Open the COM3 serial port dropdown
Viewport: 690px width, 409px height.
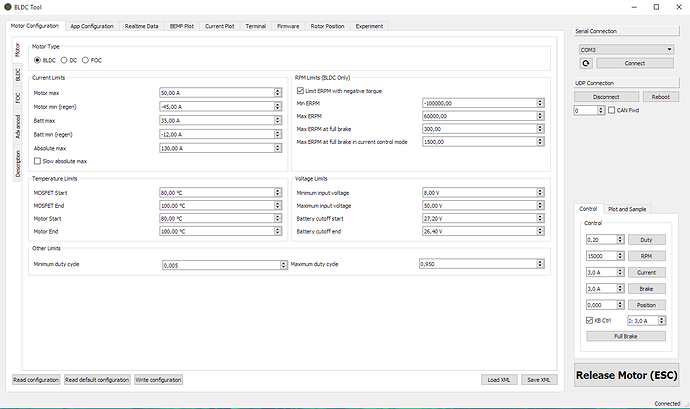[624, 48]
